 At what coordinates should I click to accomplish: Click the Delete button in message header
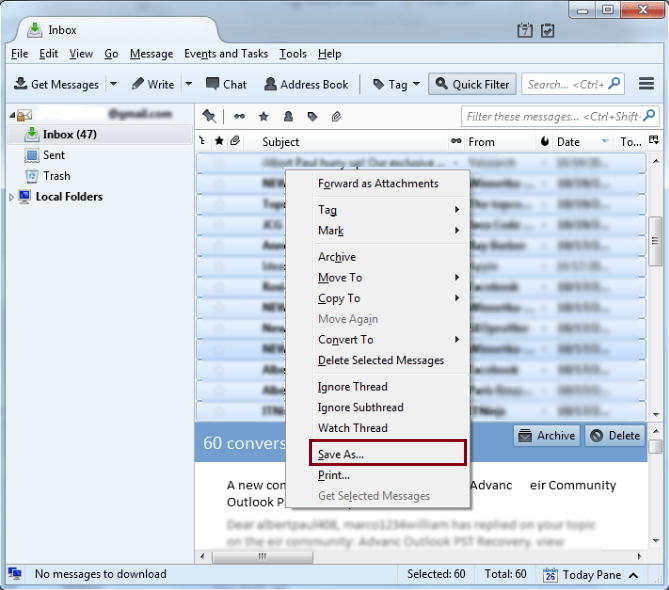[x=615, y=436]
